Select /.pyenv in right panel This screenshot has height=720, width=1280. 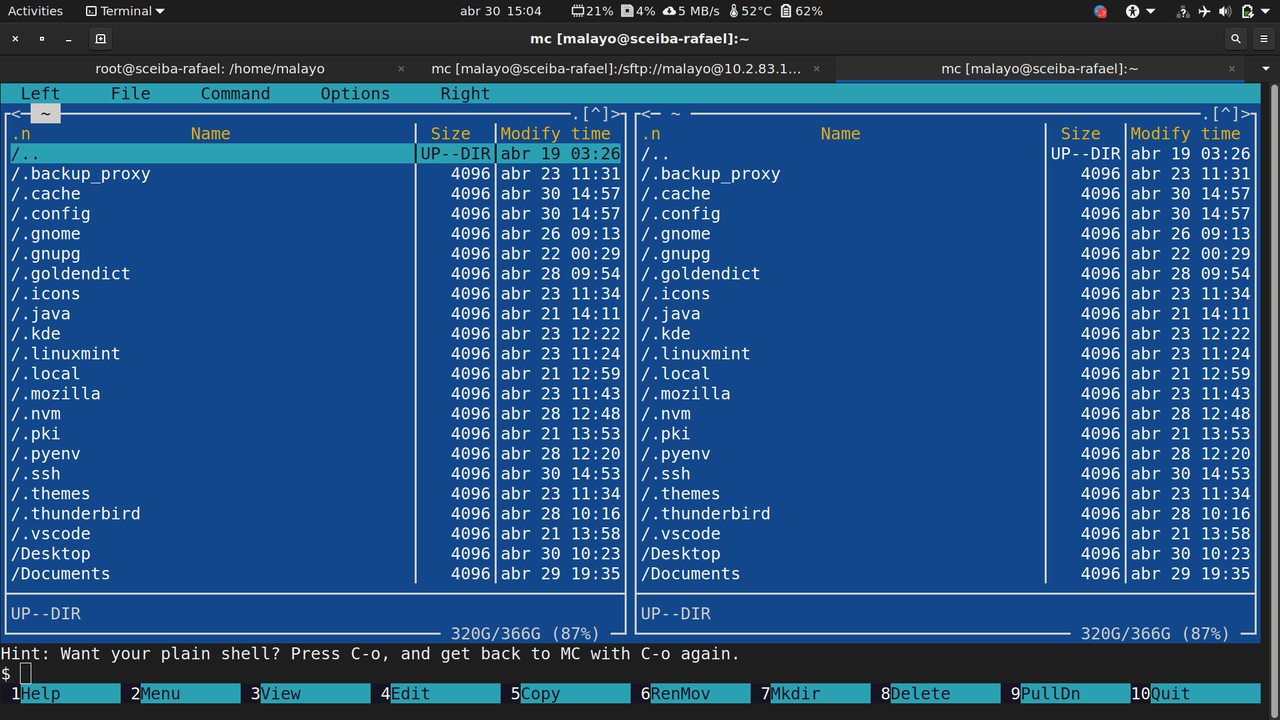(945, 454)
